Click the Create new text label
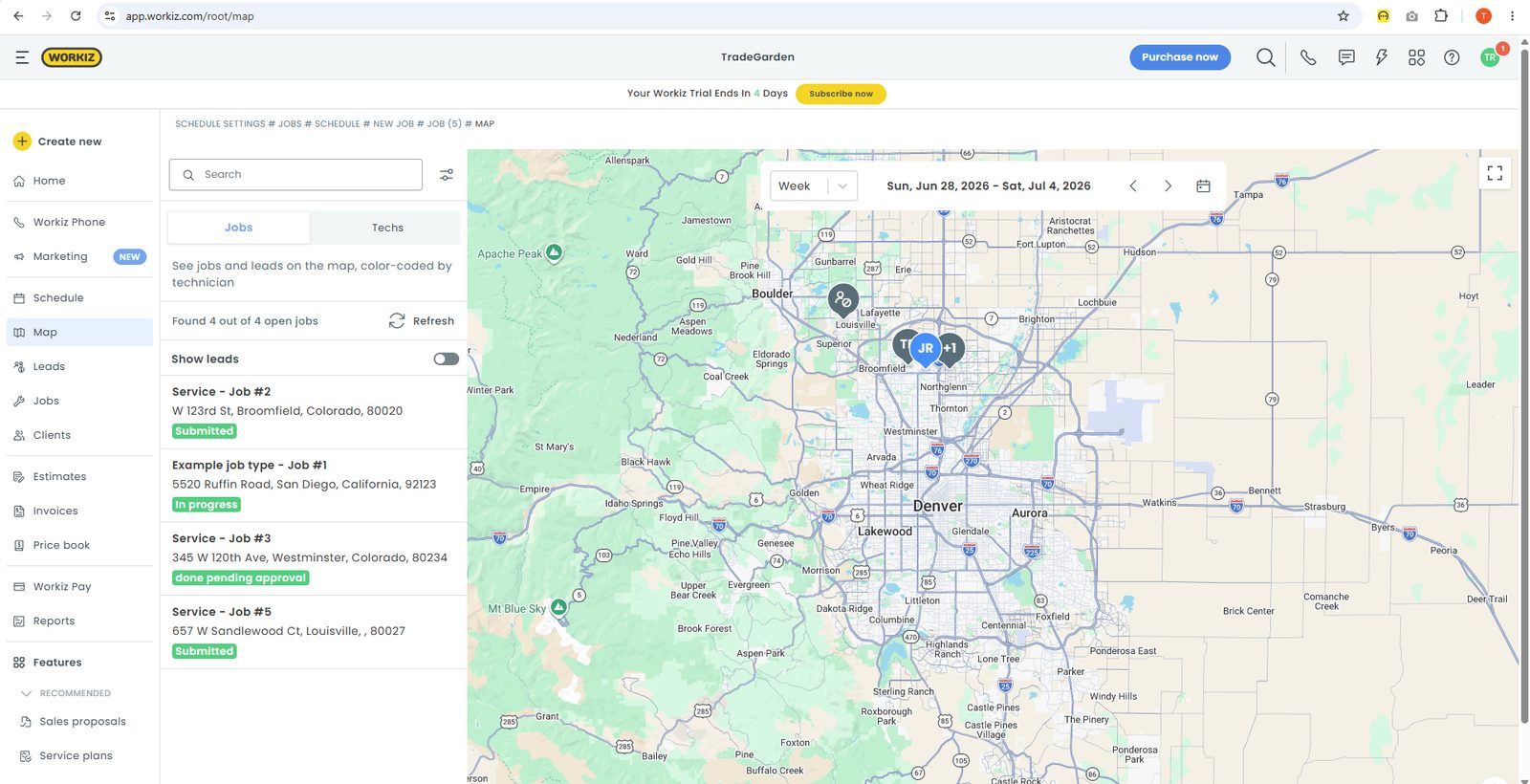This screenshot has height=784, width=1530. point(70,142)
